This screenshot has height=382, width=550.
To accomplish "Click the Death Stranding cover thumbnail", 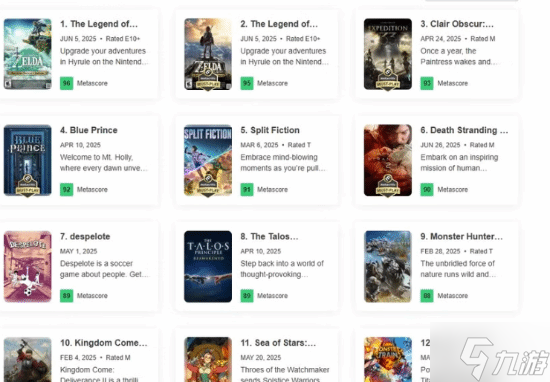I will coord(388,160).
